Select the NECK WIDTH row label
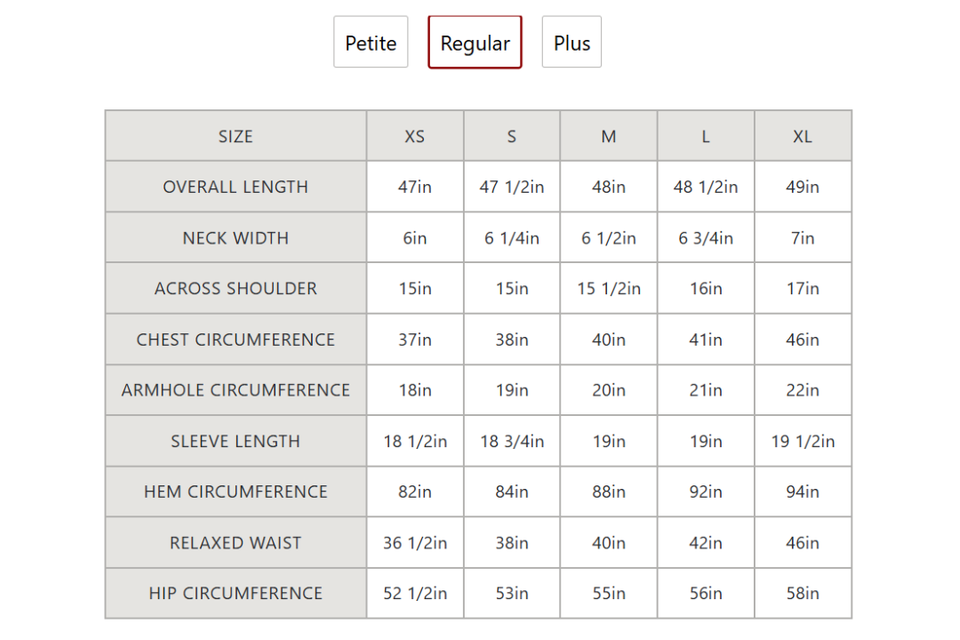960x640 pixels. click(x=236, y=238)
